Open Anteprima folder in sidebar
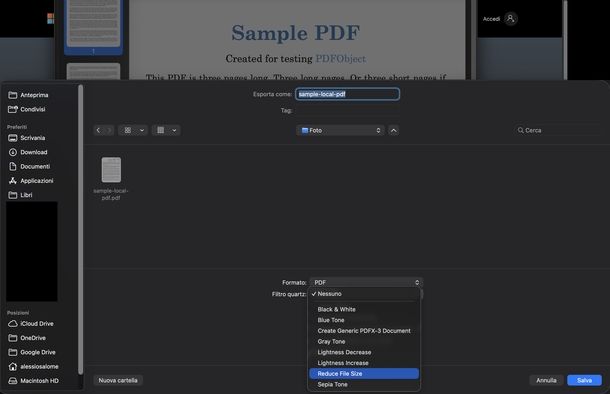The image size is (610, 394). (28, 95)
